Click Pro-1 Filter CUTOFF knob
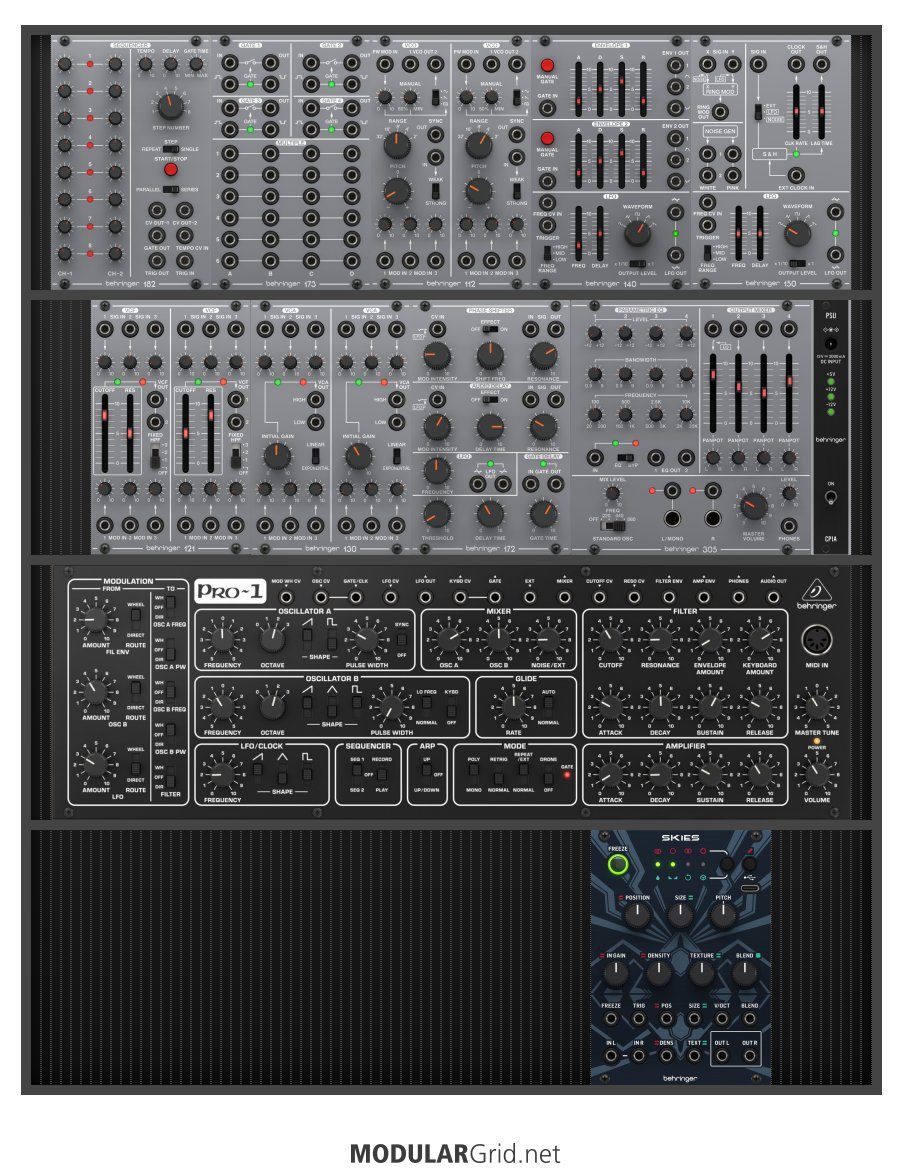The height and width of the screenshot is (1175, 912). click(610, 640)
